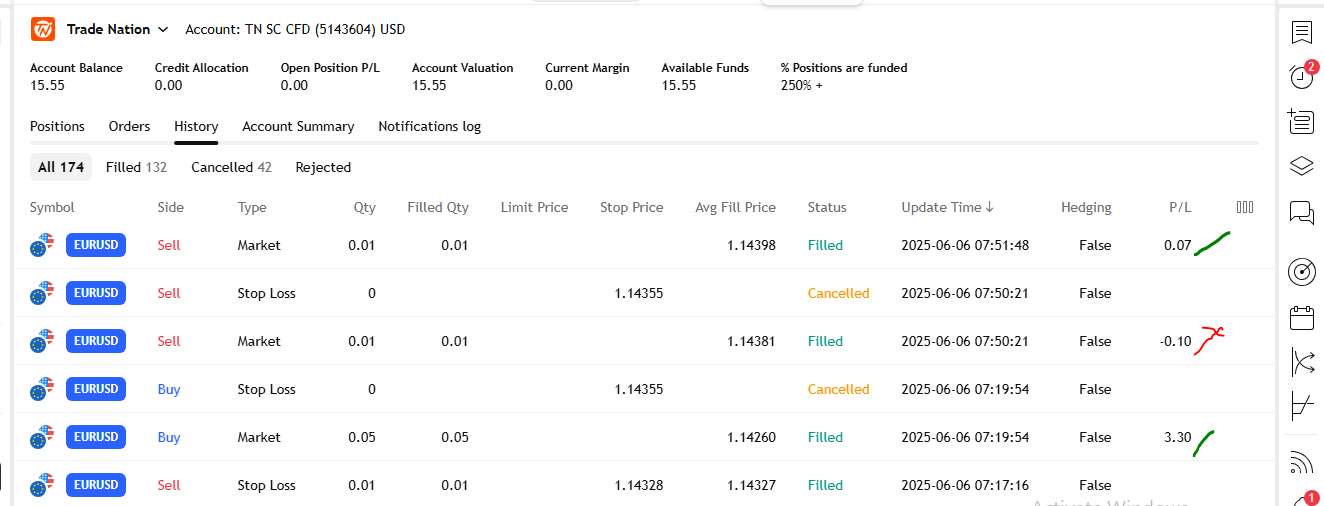Click the broadcast signal icon in sidebar

[x=1301, y=462]
